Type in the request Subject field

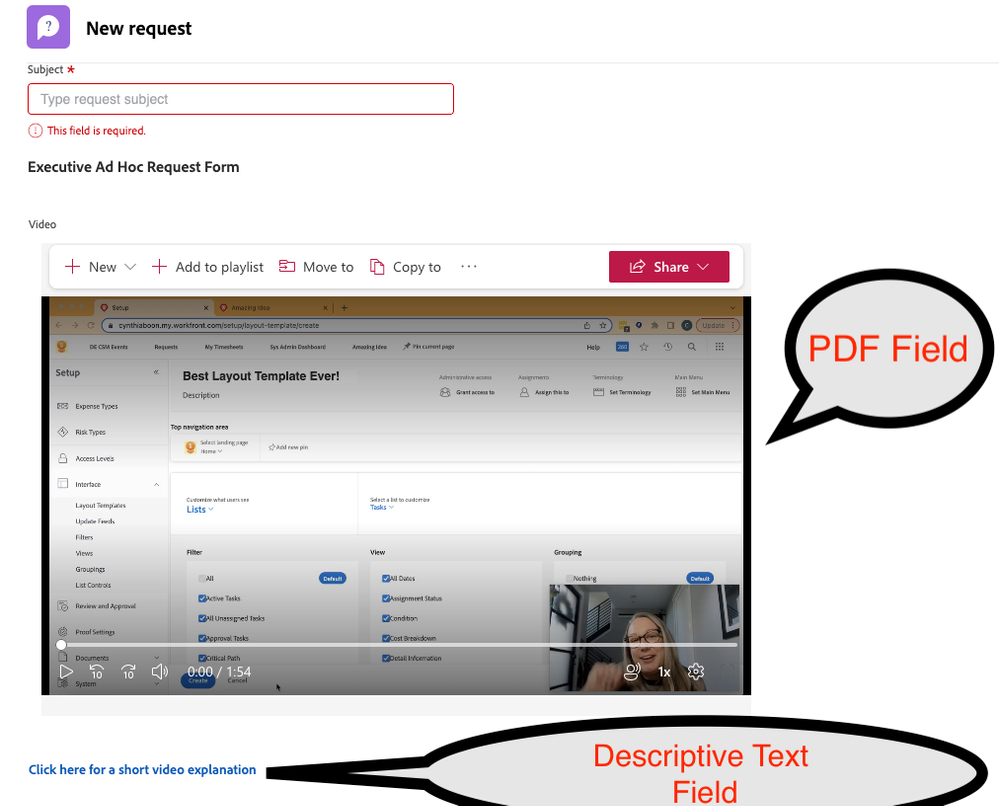point(240,99)
